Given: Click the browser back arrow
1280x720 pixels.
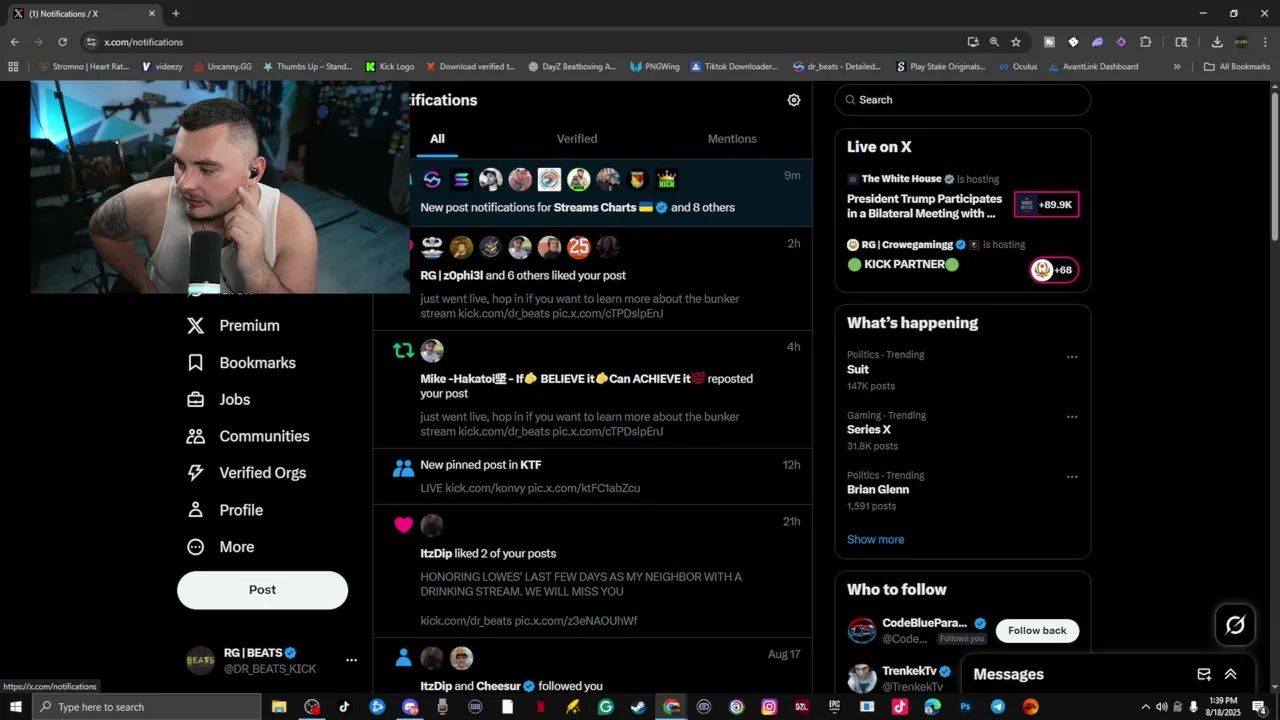Looking at the screenshot, I should tap(14, 42).
